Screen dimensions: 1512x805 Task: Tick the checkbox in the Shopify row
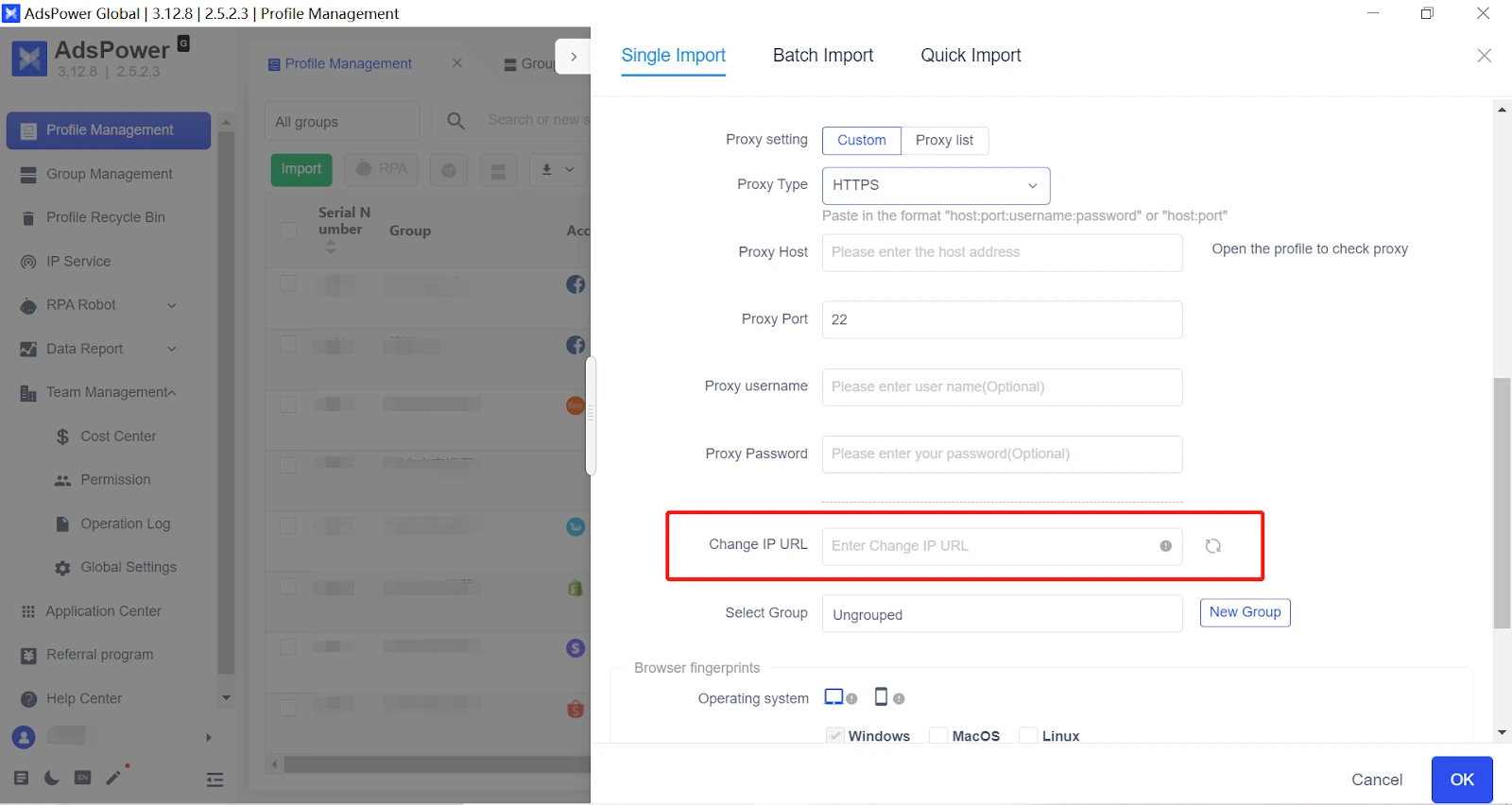tap(288, 587)
